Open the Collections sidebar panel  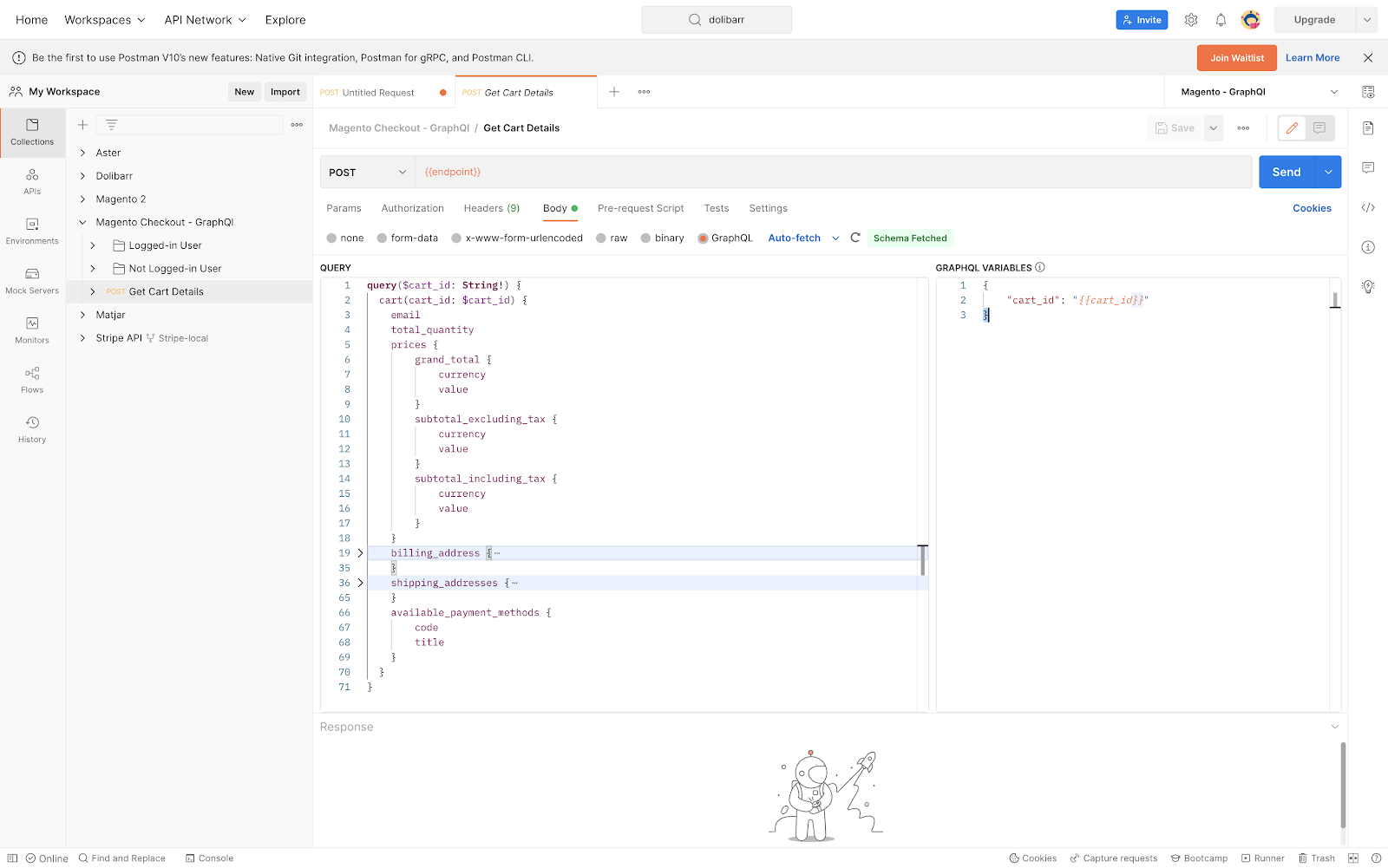(x=32, y=132)
